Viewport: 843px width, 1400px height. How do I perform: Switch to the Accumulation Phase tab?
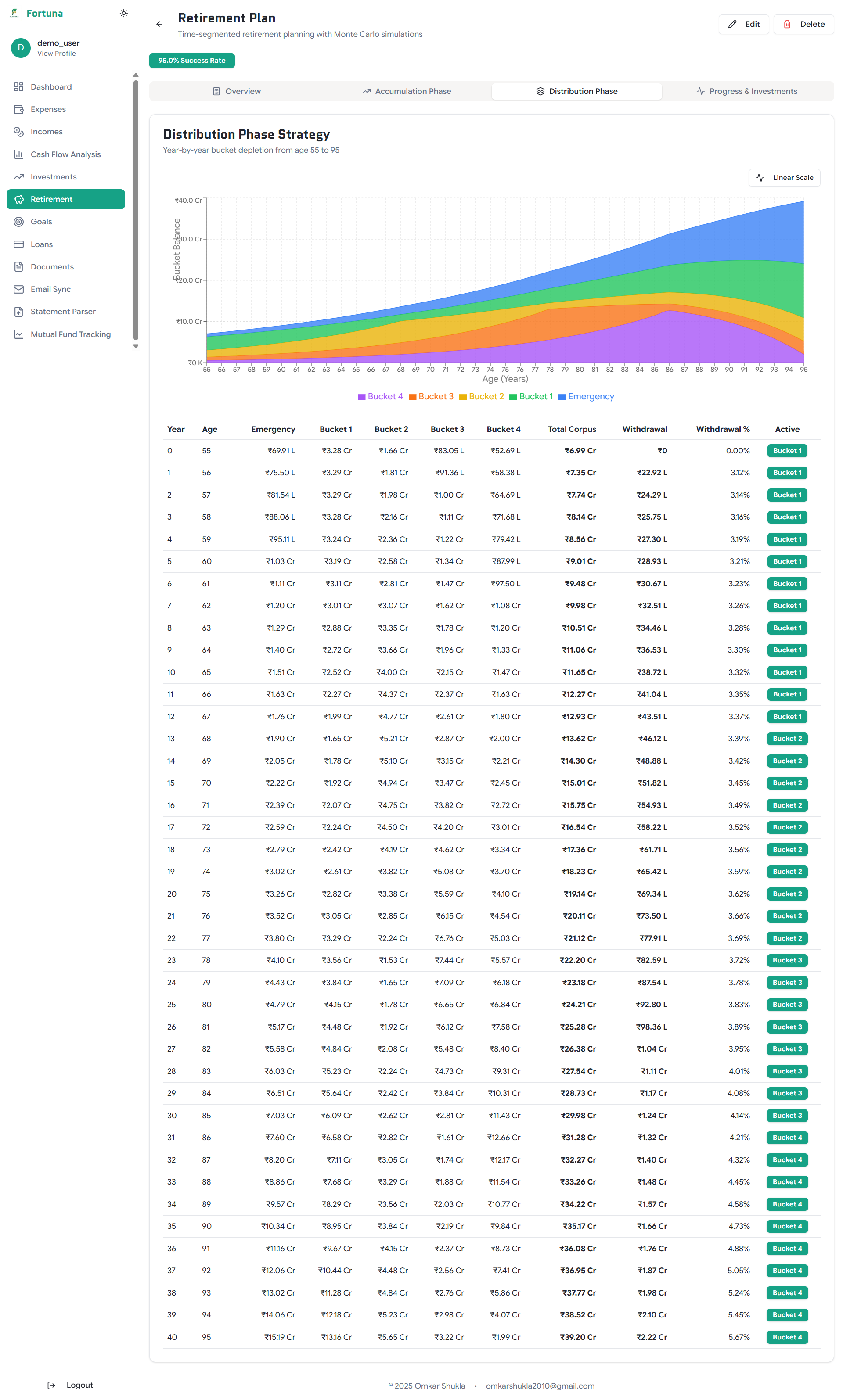[406, 91]
